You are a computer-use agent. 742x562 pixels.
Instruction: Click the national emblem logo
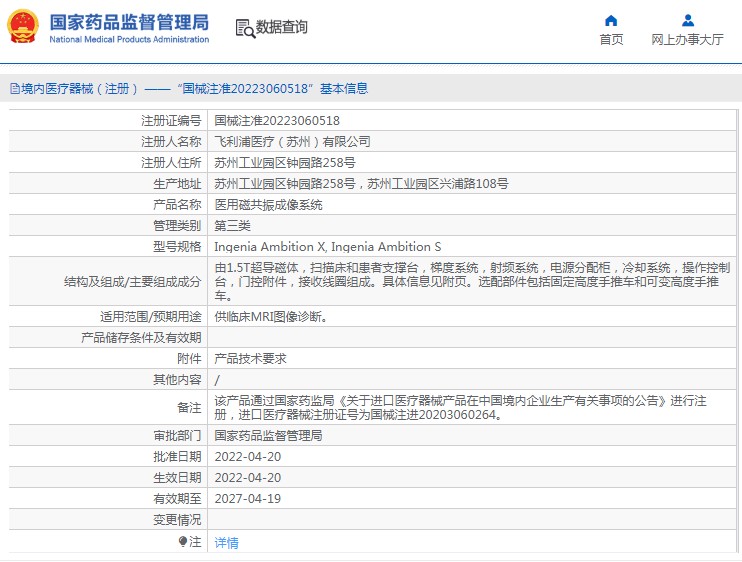(x=23, y=26)
